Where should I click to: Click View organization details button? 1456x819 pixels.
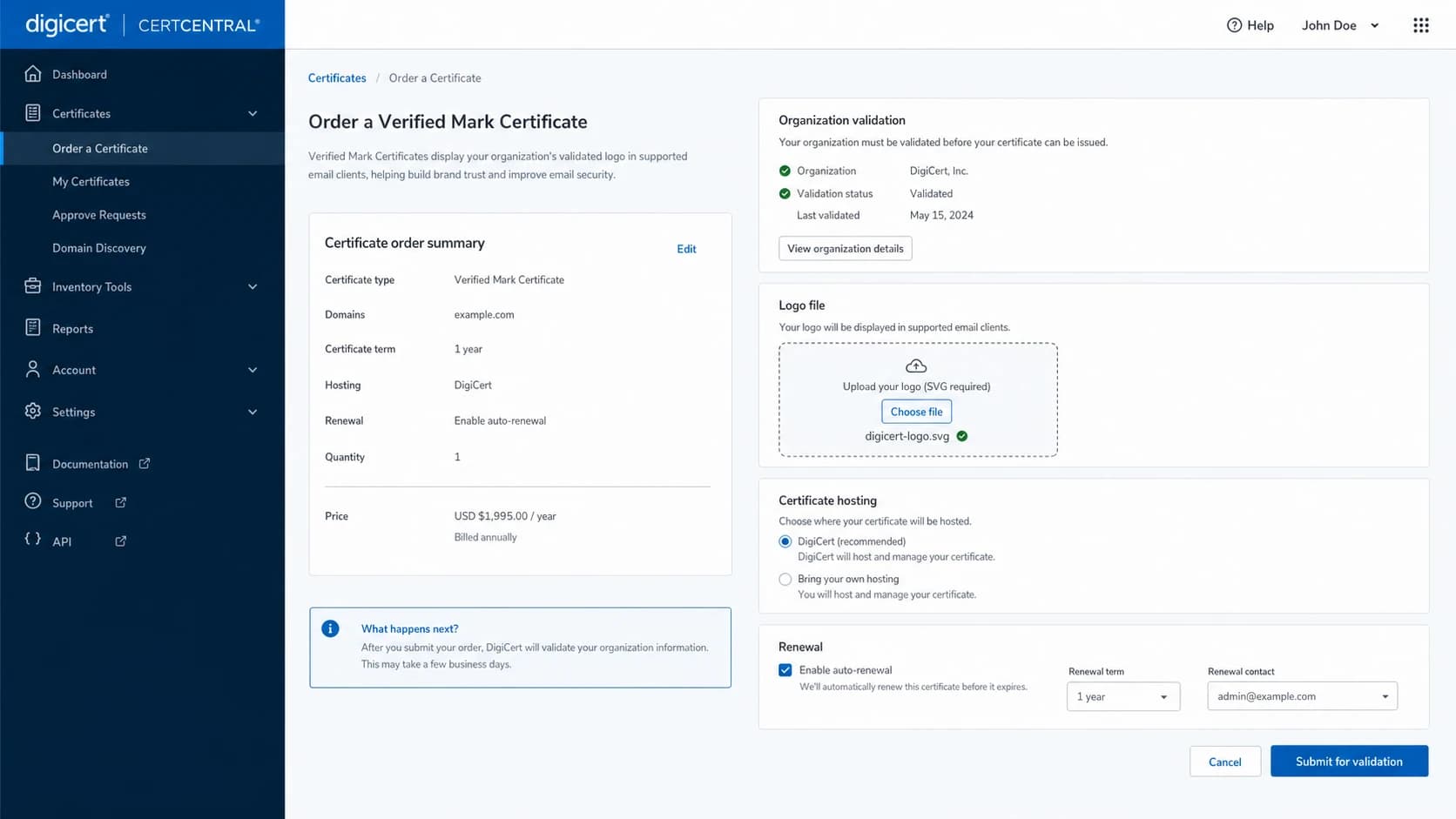pos(845,248)
